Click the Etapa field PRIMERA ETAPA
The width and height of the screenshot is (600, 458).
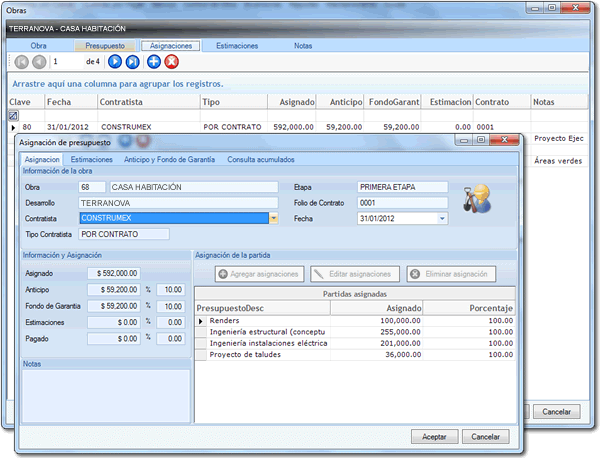[x=403, y=187]
